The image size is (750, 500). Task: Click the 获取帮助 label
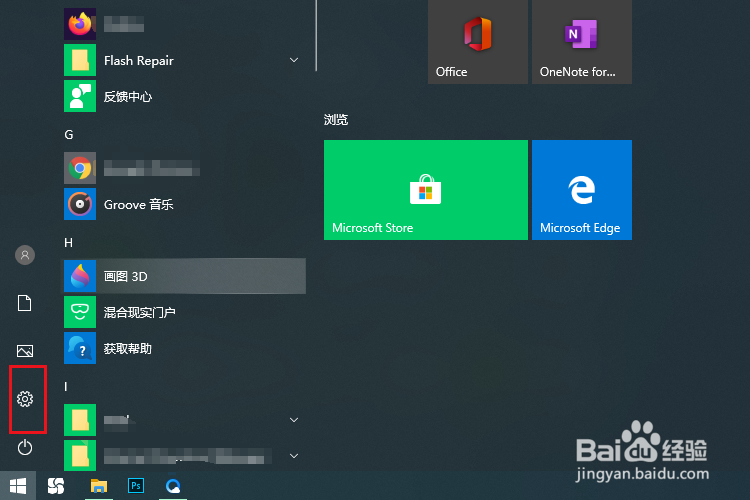pos(128,349)
